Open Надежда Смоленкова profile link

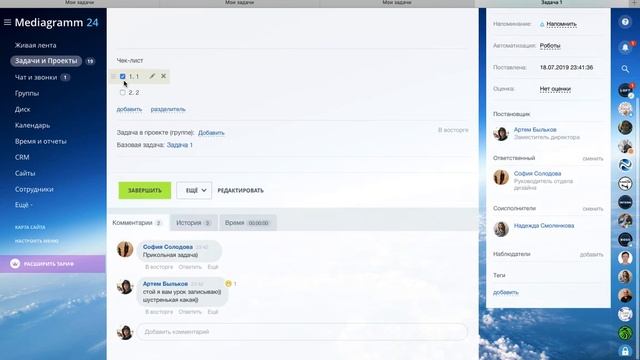pos(544,225)
